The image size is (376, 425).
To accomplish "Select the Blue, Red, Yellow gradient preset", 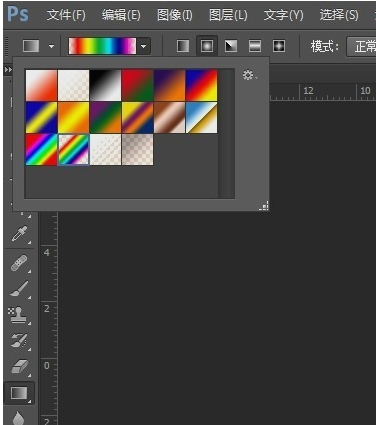I will tap(201, 85).
